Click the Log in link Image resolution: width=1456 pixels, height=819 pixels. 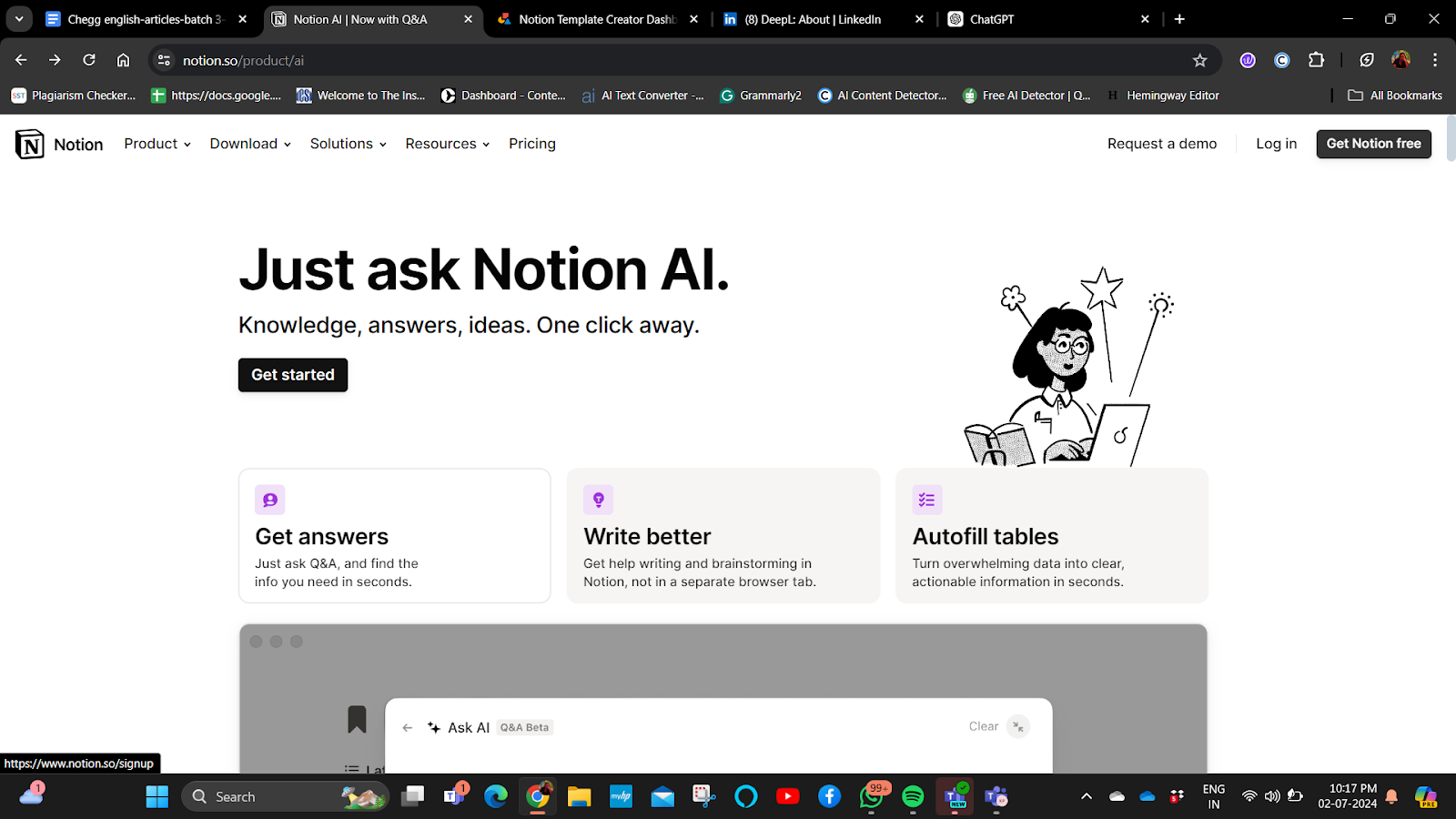tap(1276, 144)
